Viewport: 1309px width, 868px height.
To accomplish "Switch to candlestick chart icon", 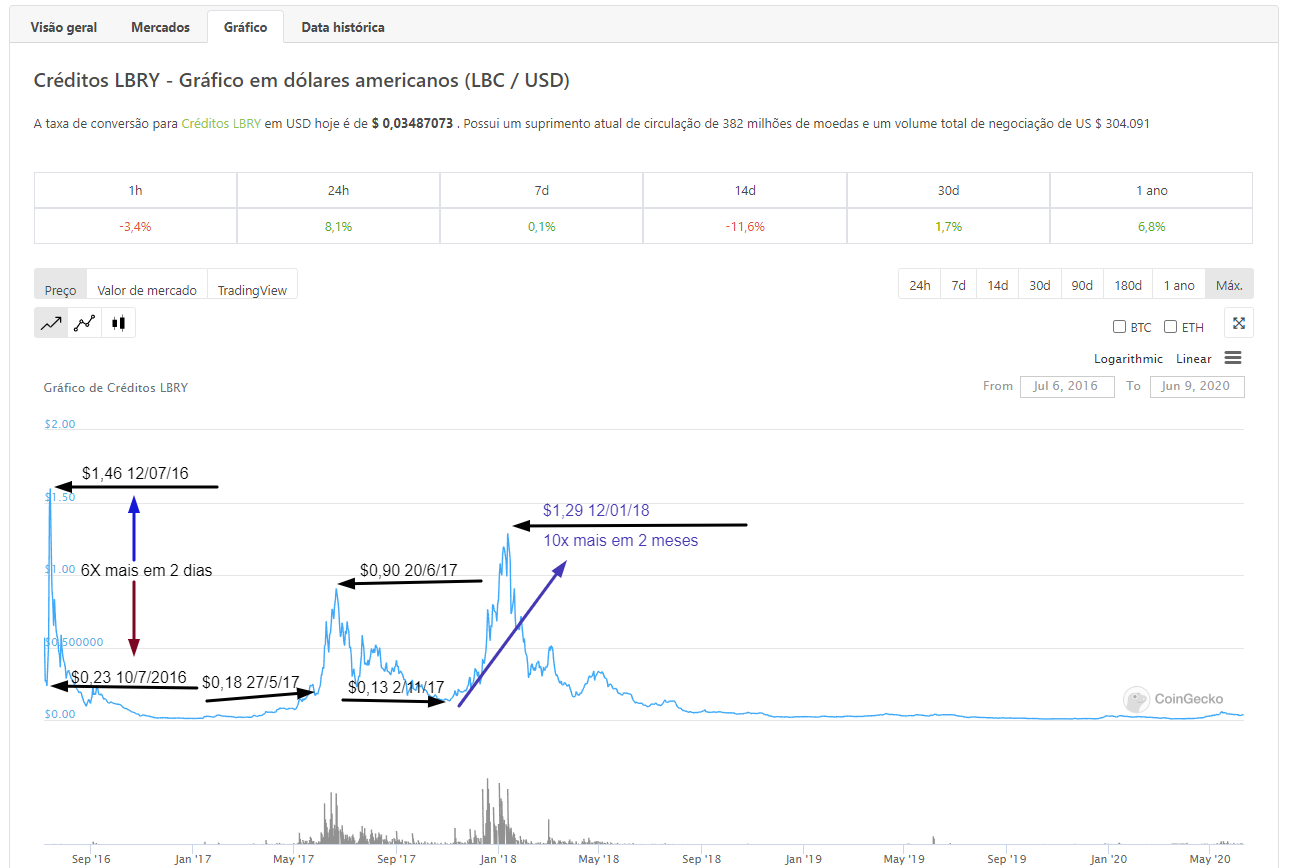I will (x=118, y=323).
